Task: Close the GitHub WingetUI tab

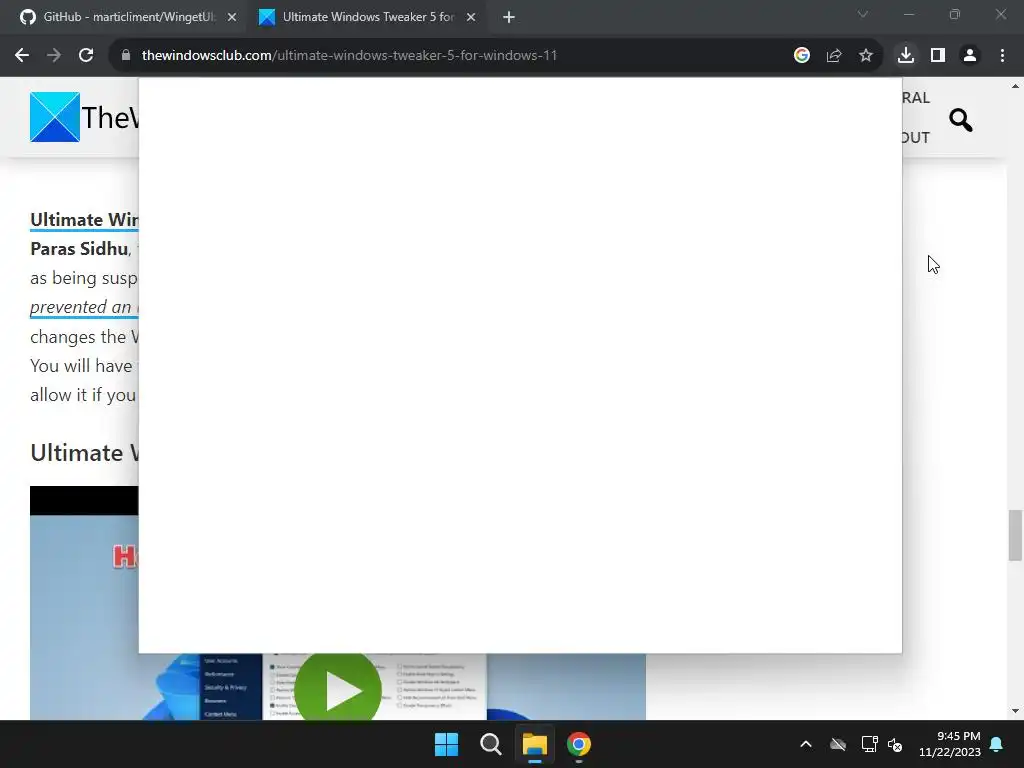Action: pos(232,18)
